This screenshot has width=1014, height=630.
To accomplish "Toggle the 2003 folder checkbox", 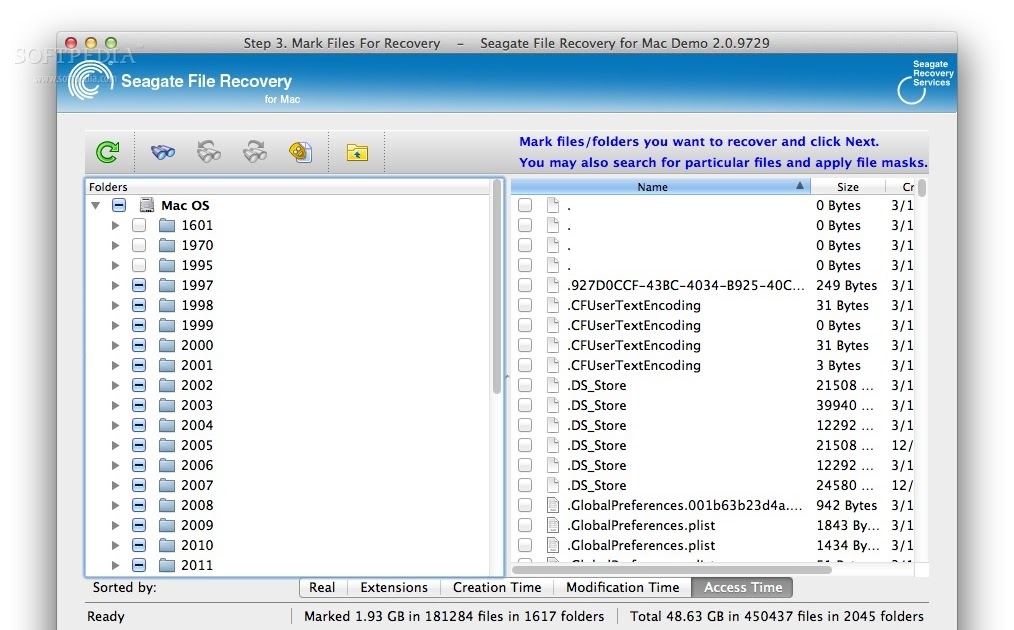I will [x=139, y=405].
